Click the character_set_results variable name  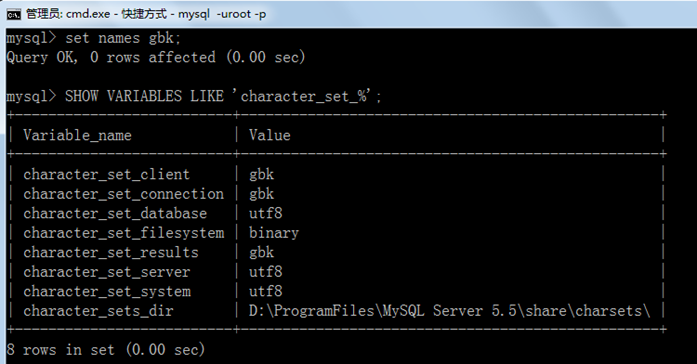coord(111,252)
